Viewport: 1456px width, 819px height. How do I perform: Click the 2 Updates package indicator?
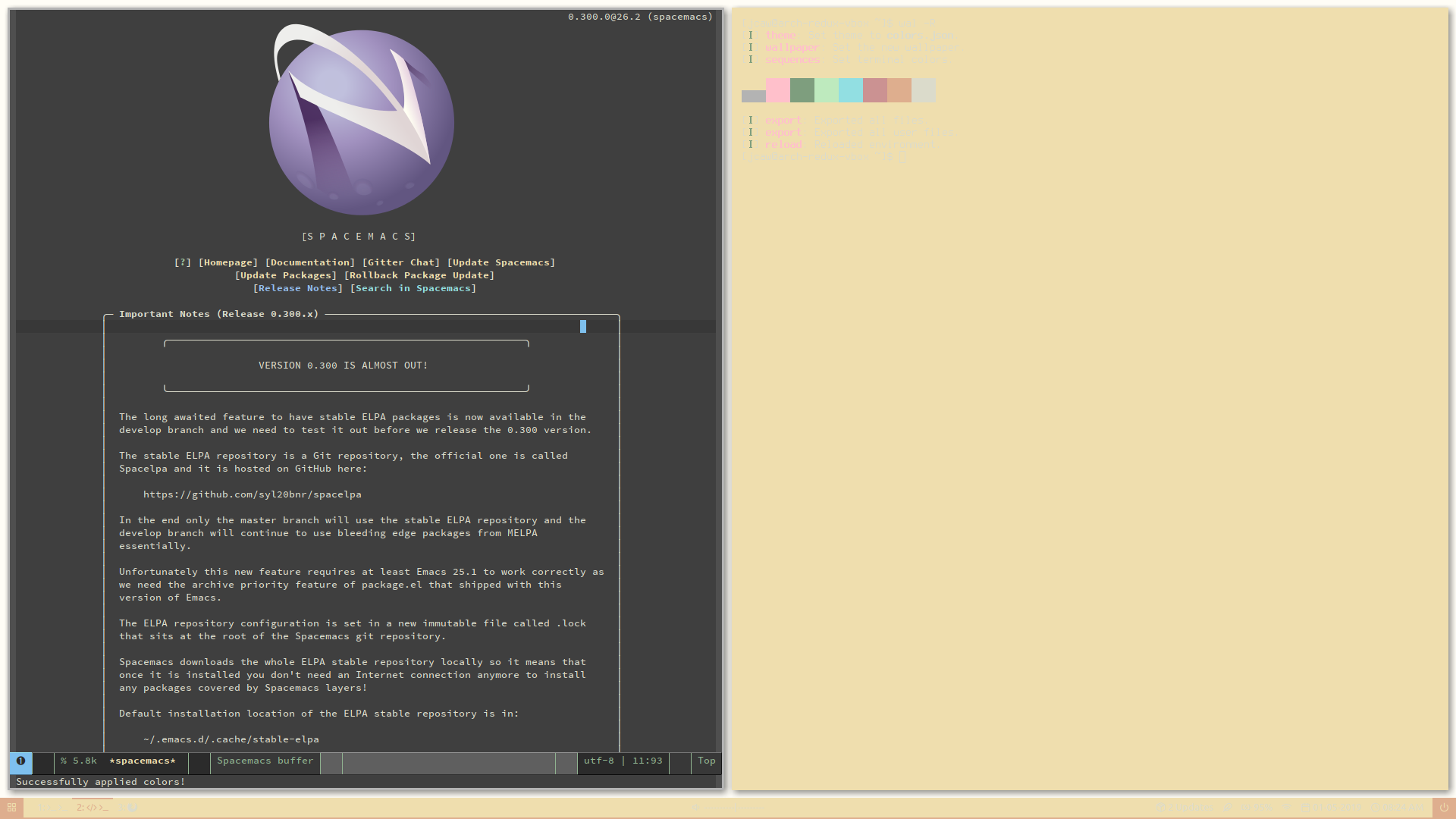click(x=1185, y=808)
